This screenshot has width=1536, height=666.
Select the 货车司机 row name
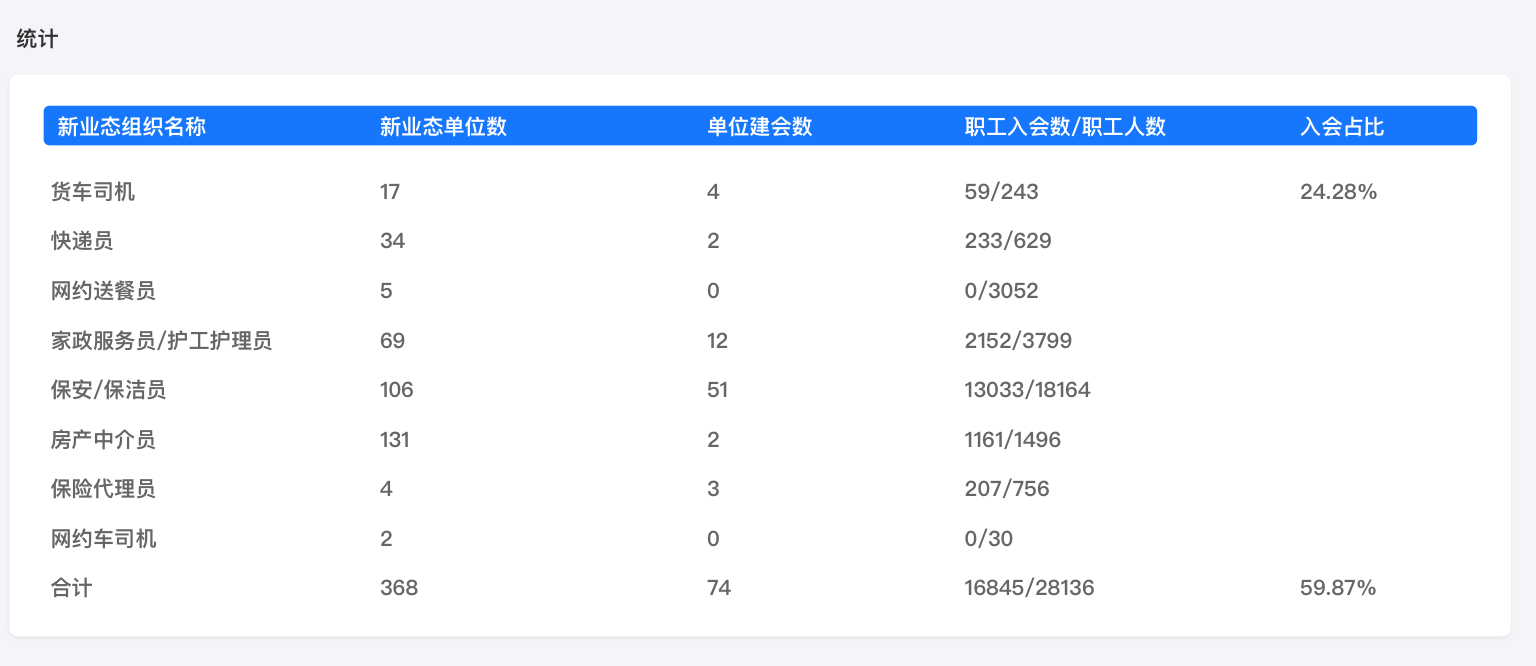93,192
